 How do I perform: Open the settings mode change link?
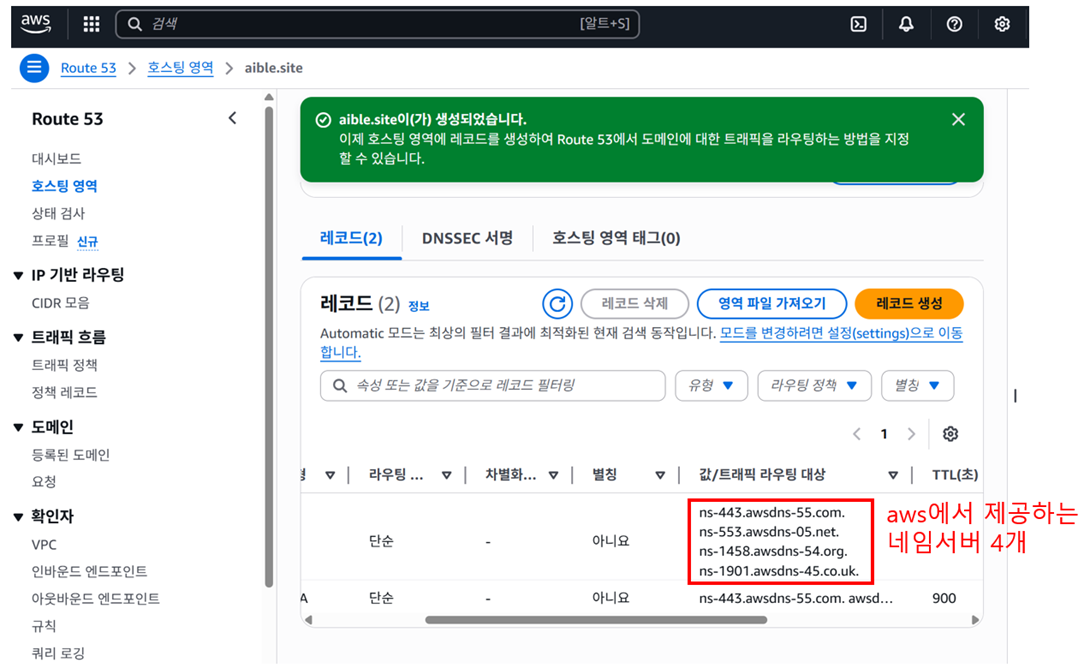coord(840,333)
